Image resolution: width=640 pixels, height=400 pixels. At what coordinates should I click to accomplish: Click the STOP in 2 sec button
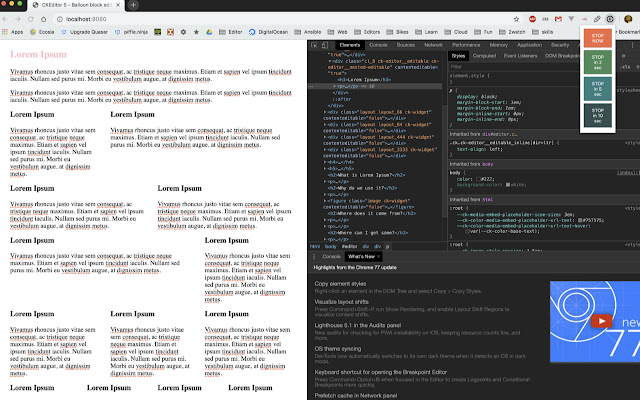[x=598, y=62]
